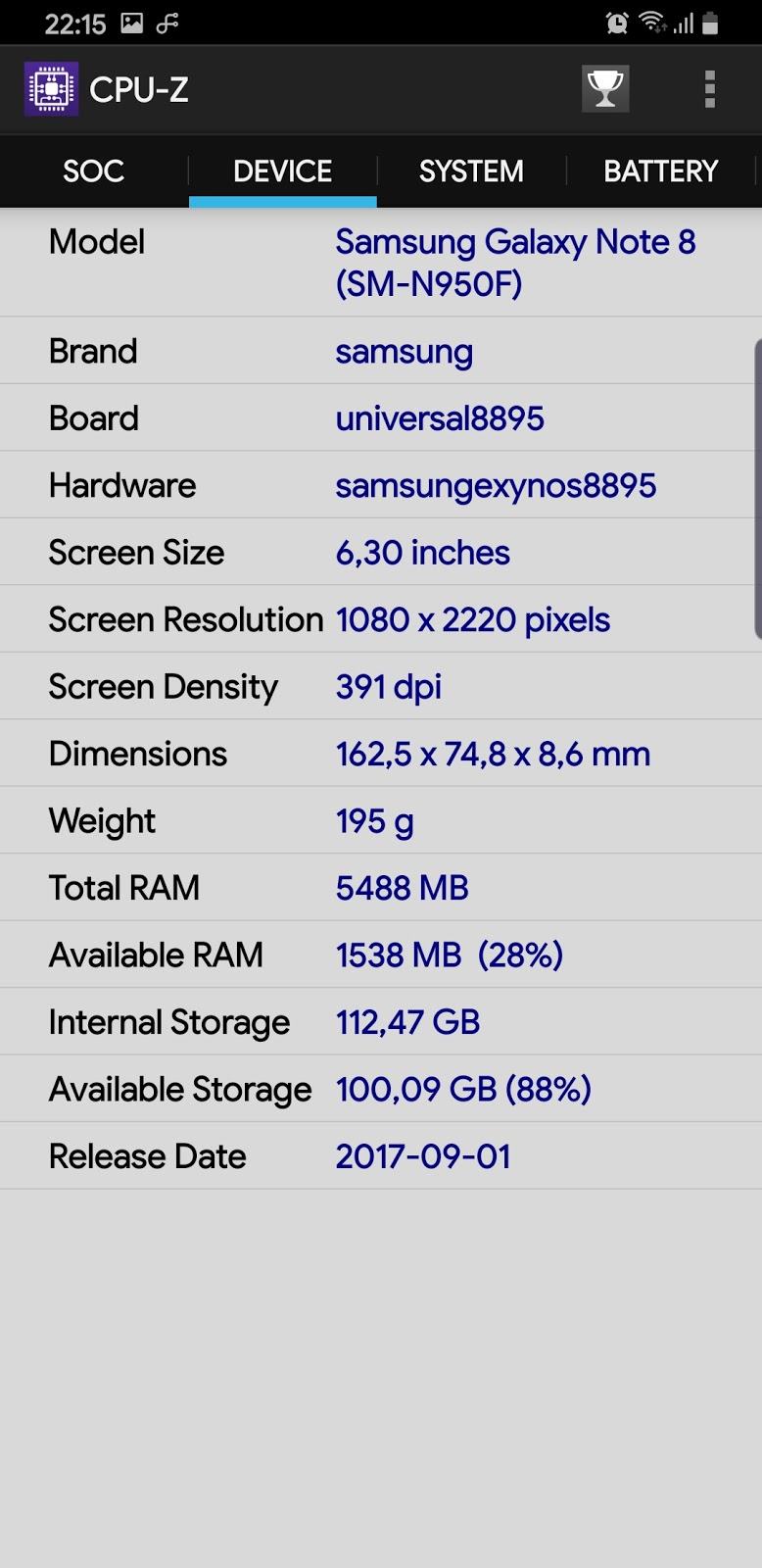Tap the right-edge scrollbar handle
The height and width of the screenshot is (1568, 762).
pyautogui.click(x=758, y=489)
